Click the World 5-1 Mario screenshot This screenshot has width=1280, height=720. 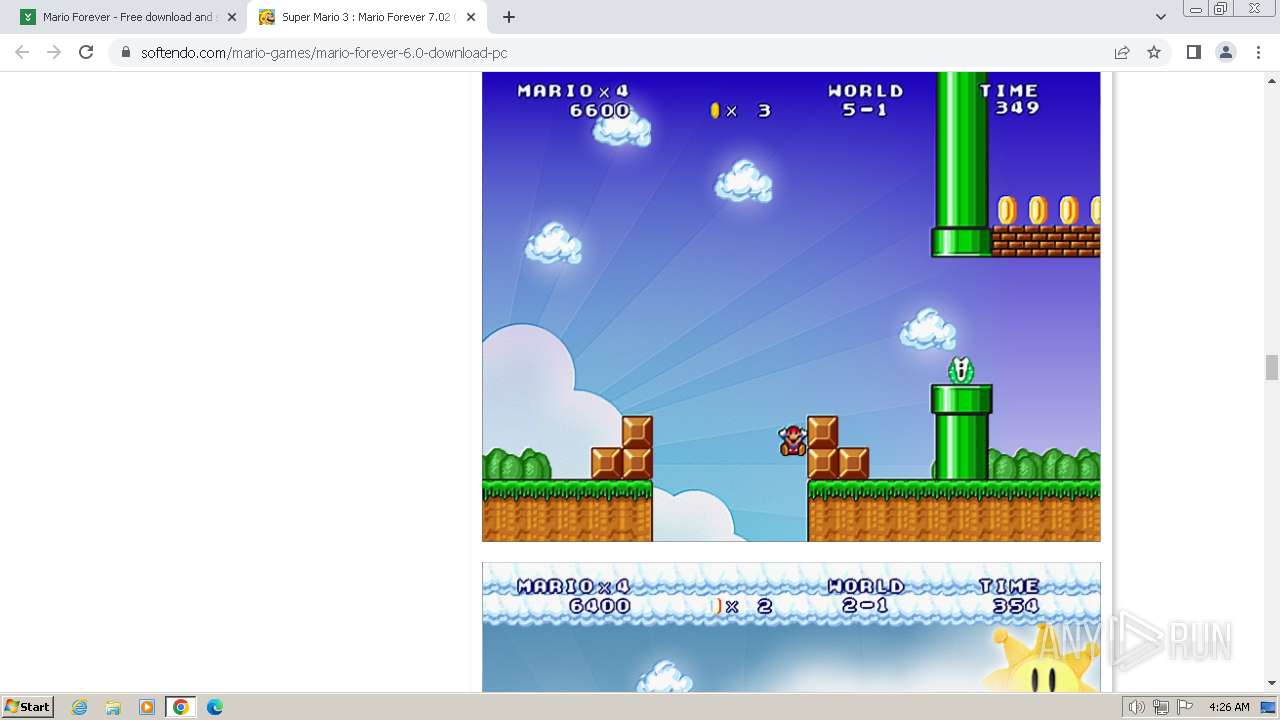point(791,307)
